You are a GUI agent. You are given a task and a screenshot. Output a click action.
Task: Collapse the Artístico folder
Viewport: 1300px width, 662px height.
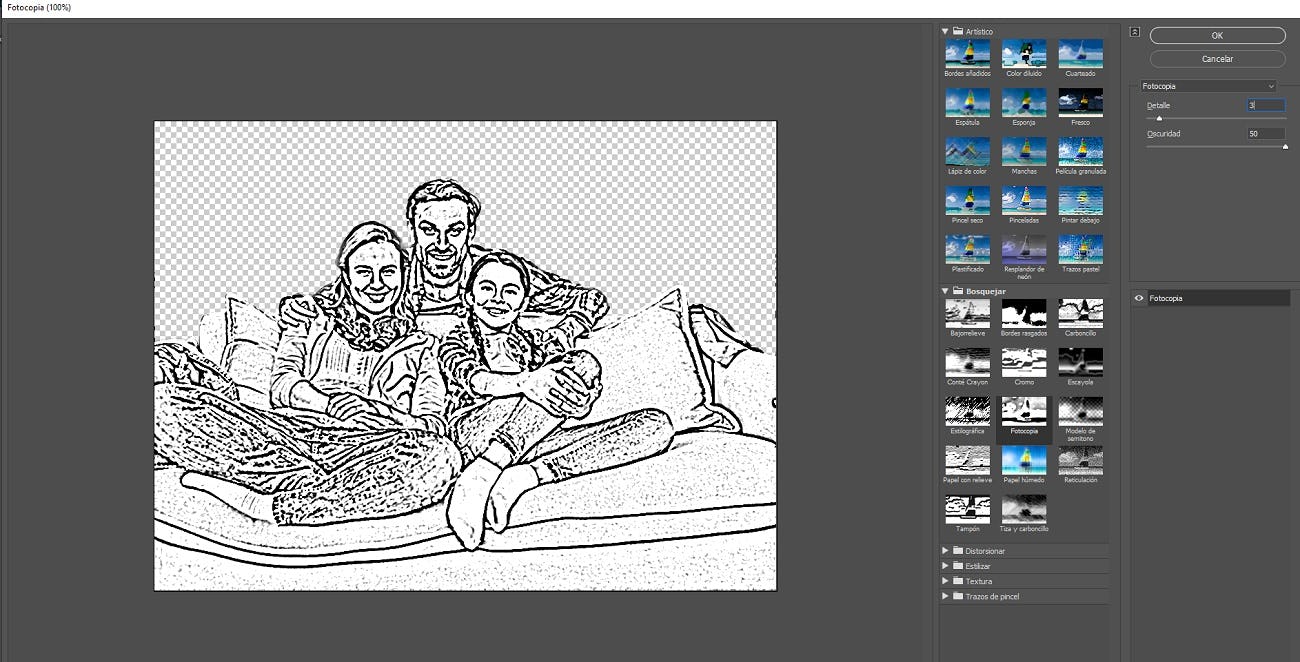pos(945,31)
